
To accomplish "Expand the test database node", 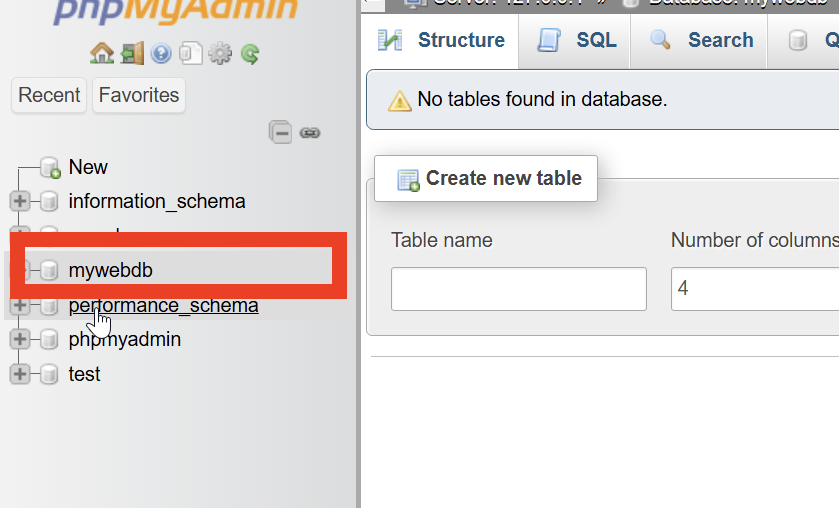I will click(x=19, y=374).
